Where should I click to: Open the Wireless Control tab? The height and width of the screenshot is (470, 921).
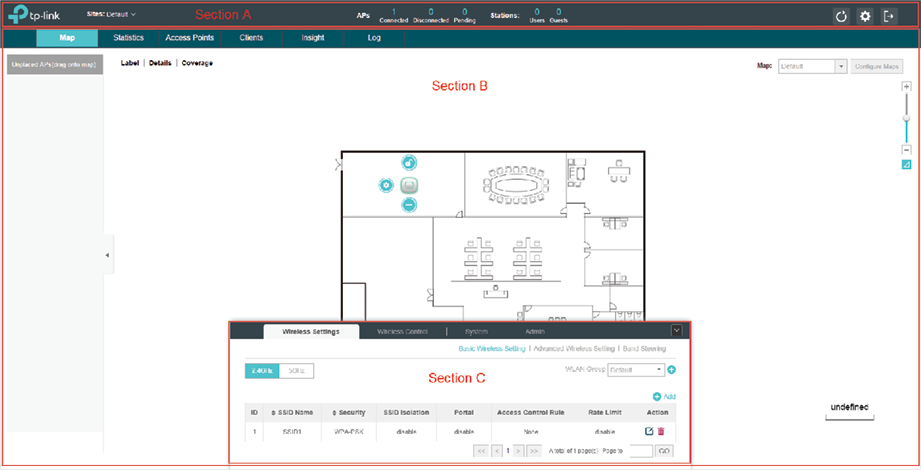[x=403, y=331]
